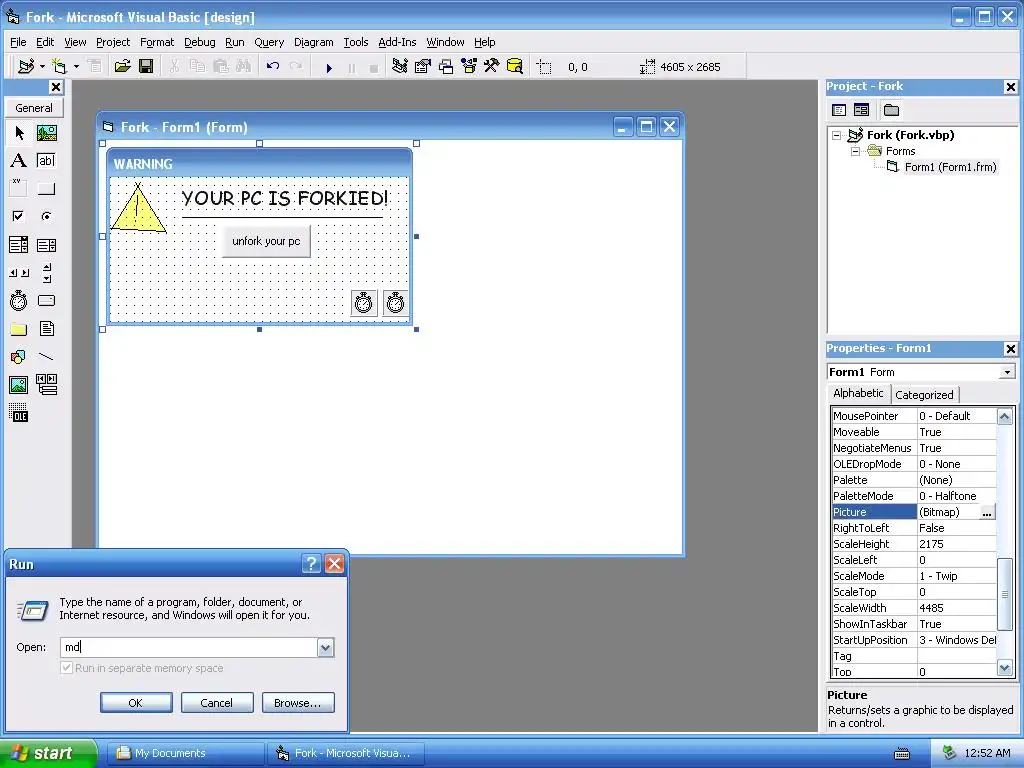This screenshot has height=768, width=1024.
Task: Open the Run dialog's Open history dropdown
Action: click(325, 647)
